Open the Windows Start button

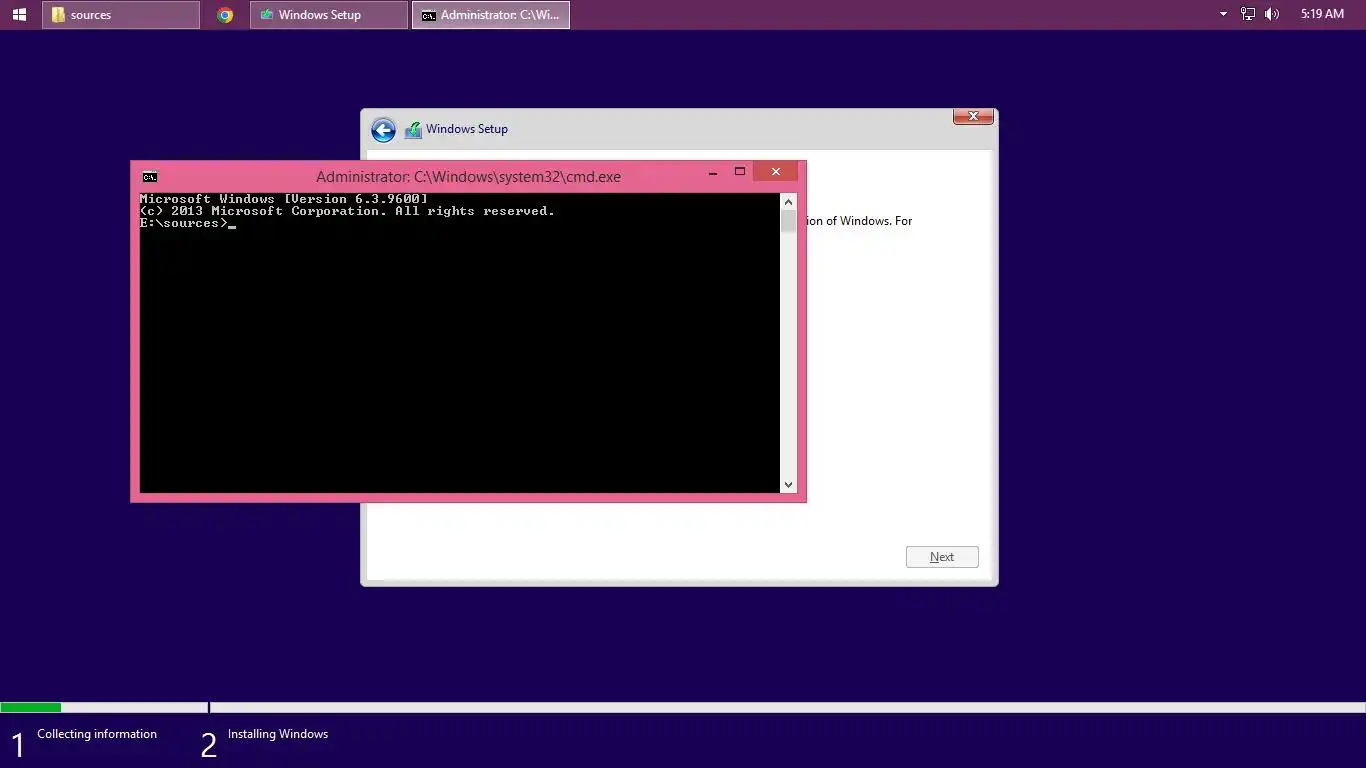pos(19,15)
